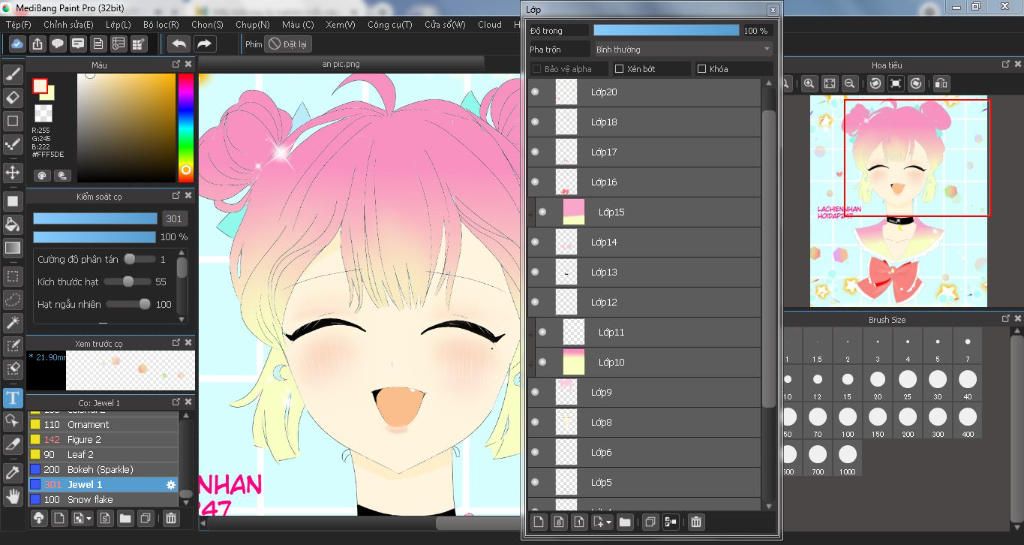The width and height of the screenshot is (1024, 545).
Task: Click the transparent color swatch
Action: [43, 114]
